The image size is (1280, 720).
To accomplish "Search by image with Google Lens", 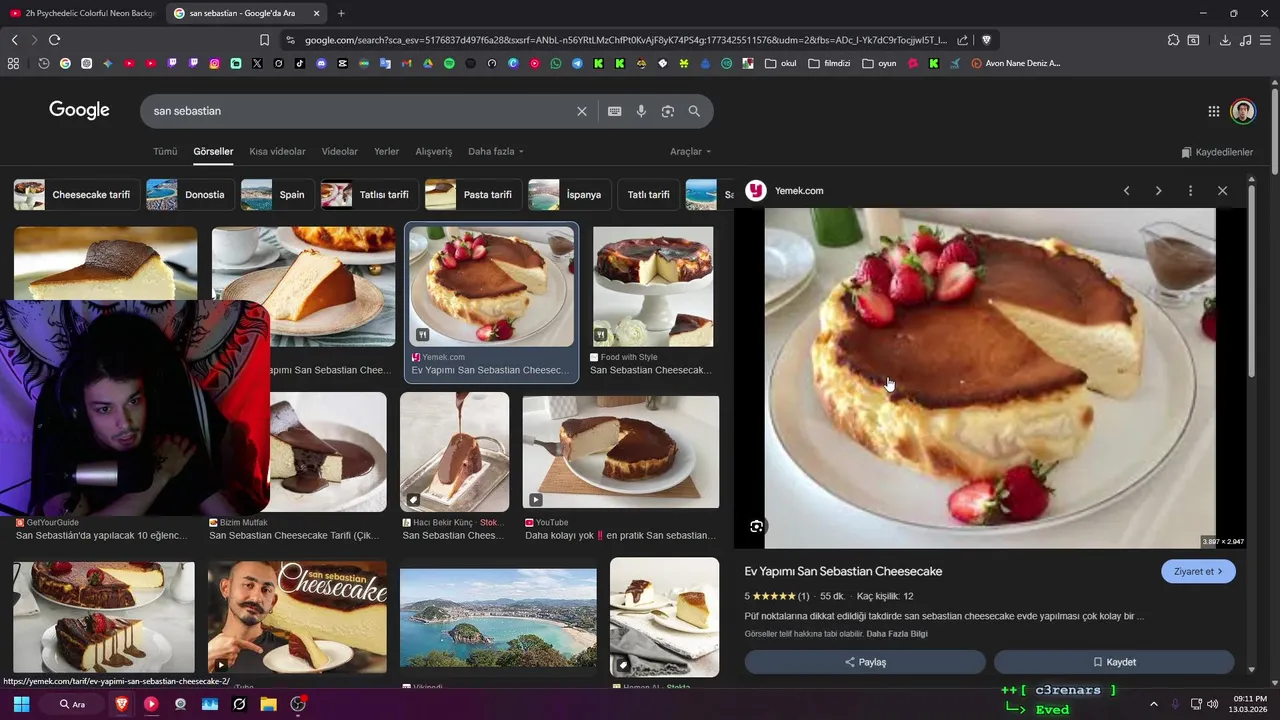I will point(668,111).
